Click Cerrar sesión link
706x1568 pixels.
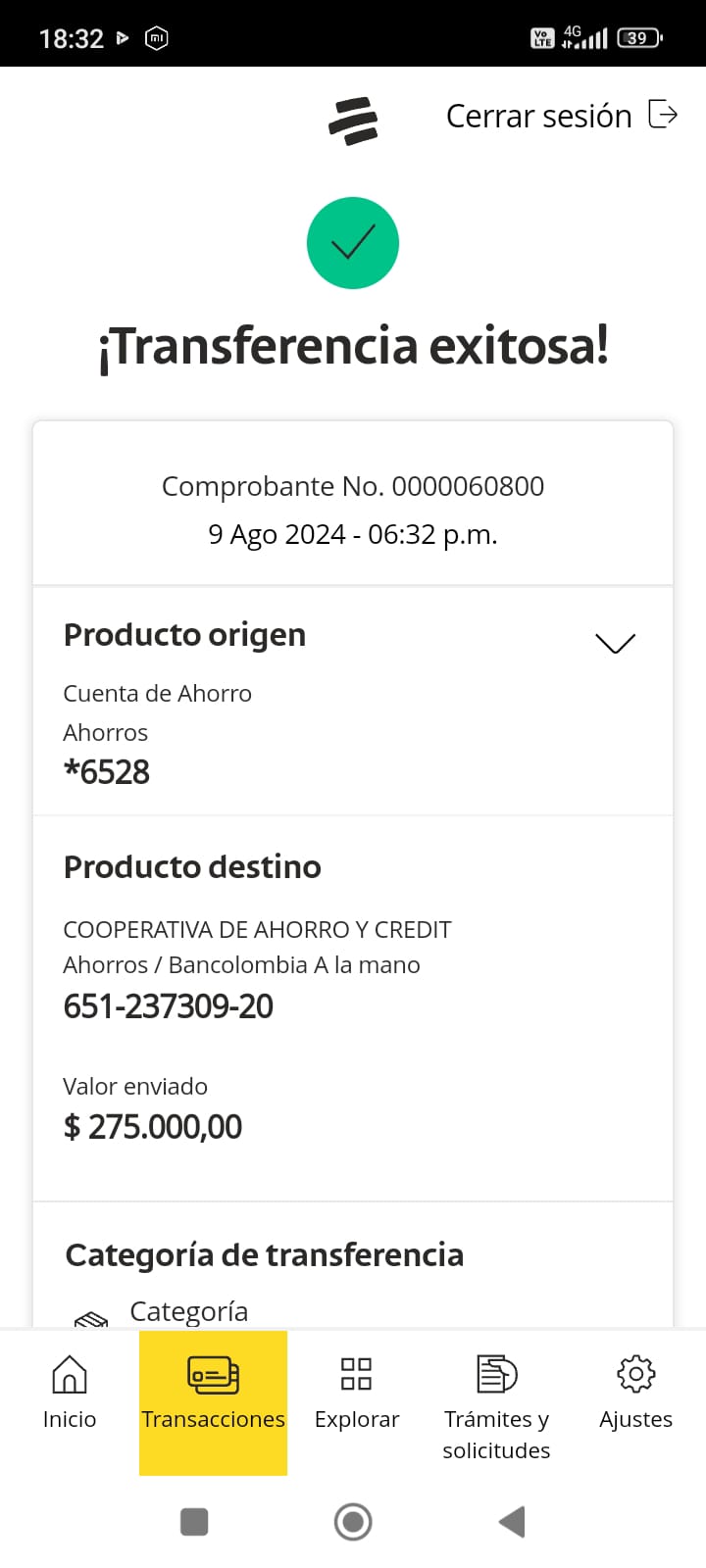(538, 116)
